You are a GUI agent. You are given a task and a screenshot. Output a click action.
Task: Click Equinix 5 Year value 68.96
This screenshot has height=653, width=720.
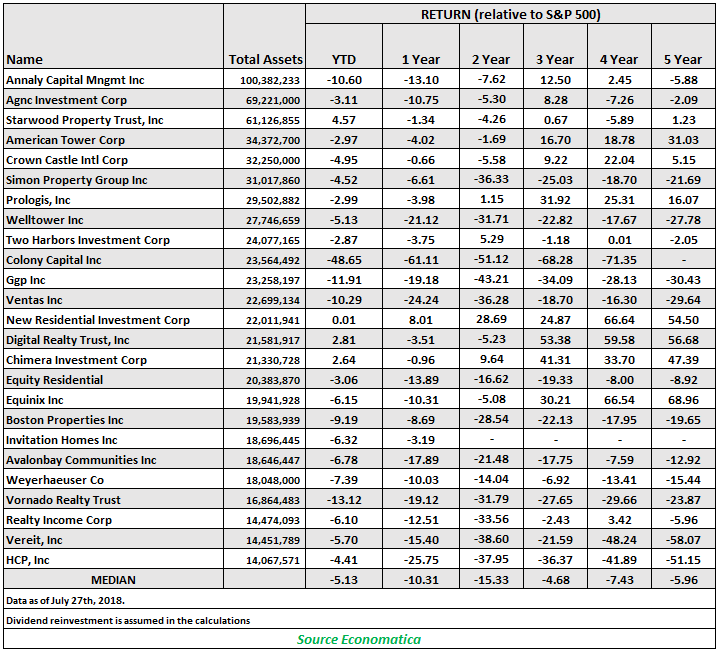coord(683,400)
